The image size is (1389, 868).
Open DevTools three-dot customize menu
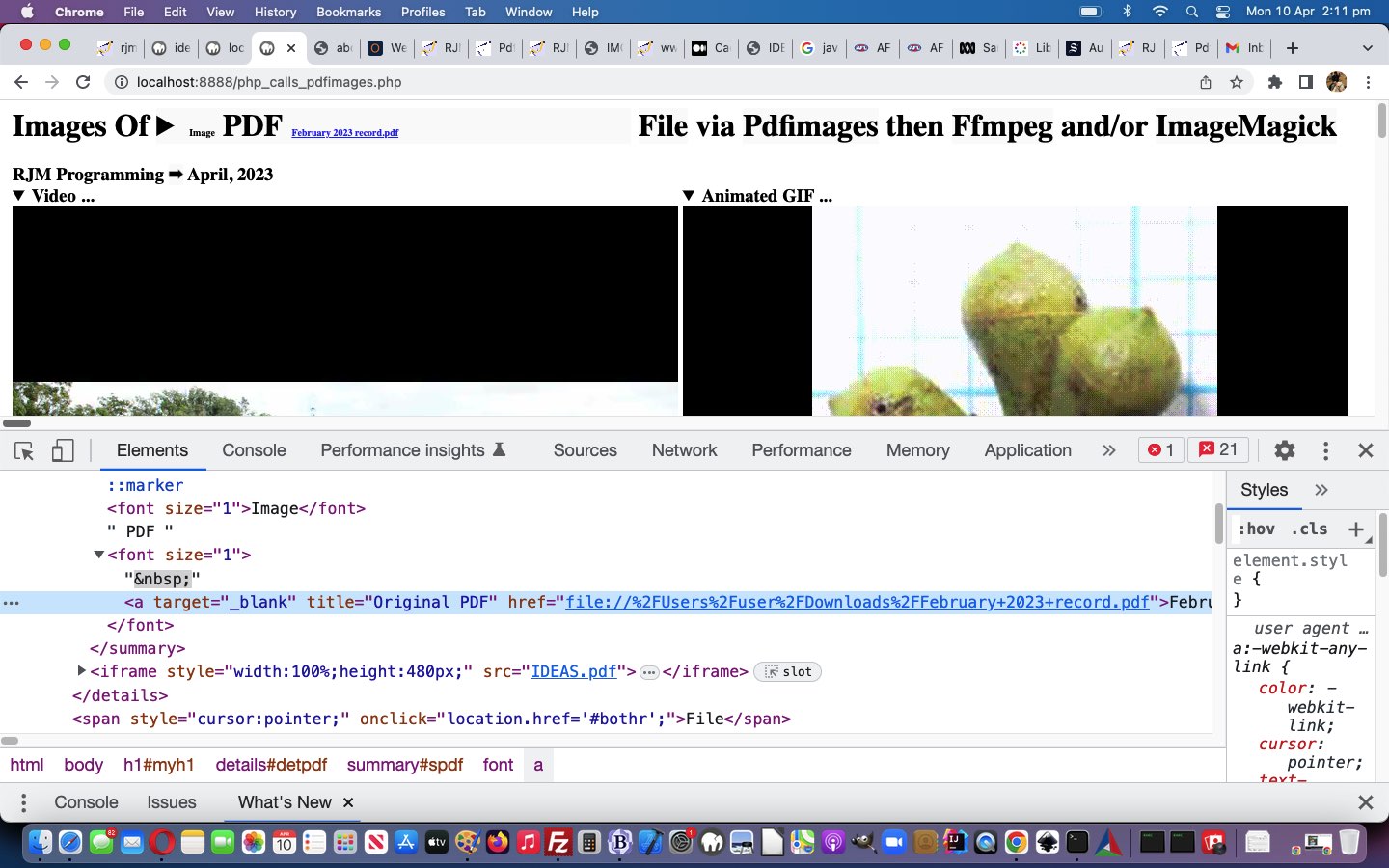(x=1325, y=450)
